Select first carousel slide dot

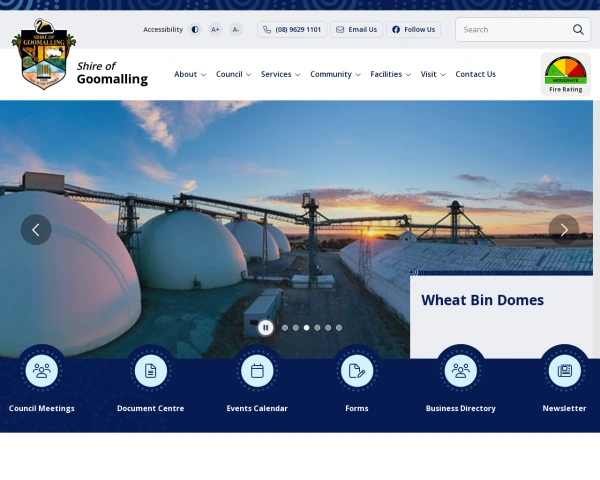[285, 328]
